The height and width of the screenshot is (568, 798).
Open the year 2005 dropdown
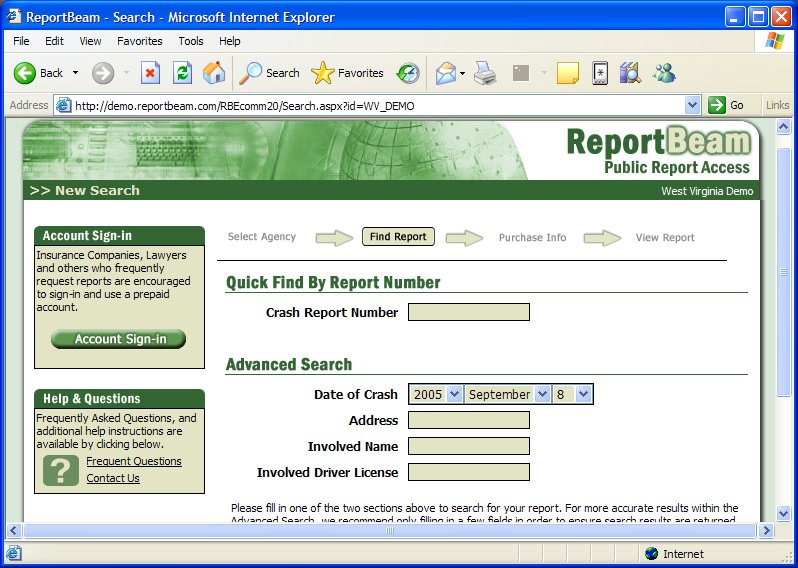tap(436, 394)
